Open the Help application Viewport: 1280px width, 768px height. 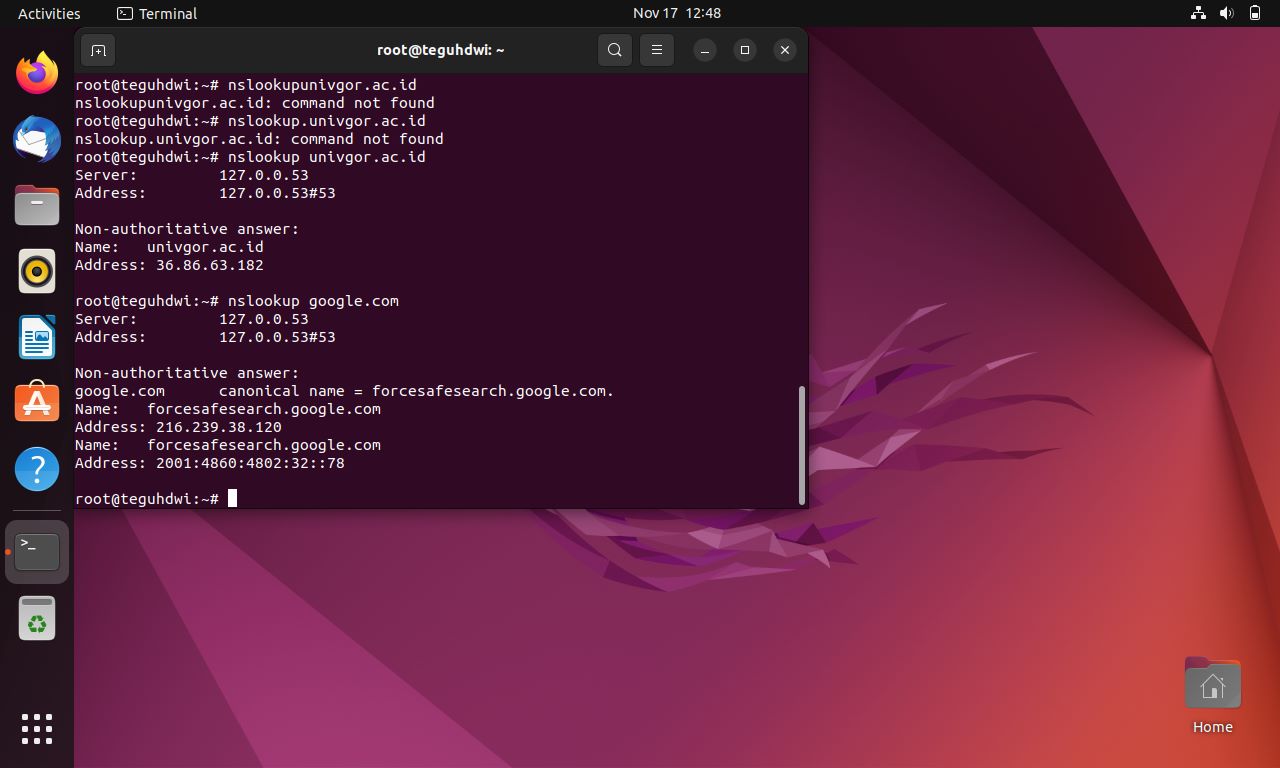[x=37, y=469]
